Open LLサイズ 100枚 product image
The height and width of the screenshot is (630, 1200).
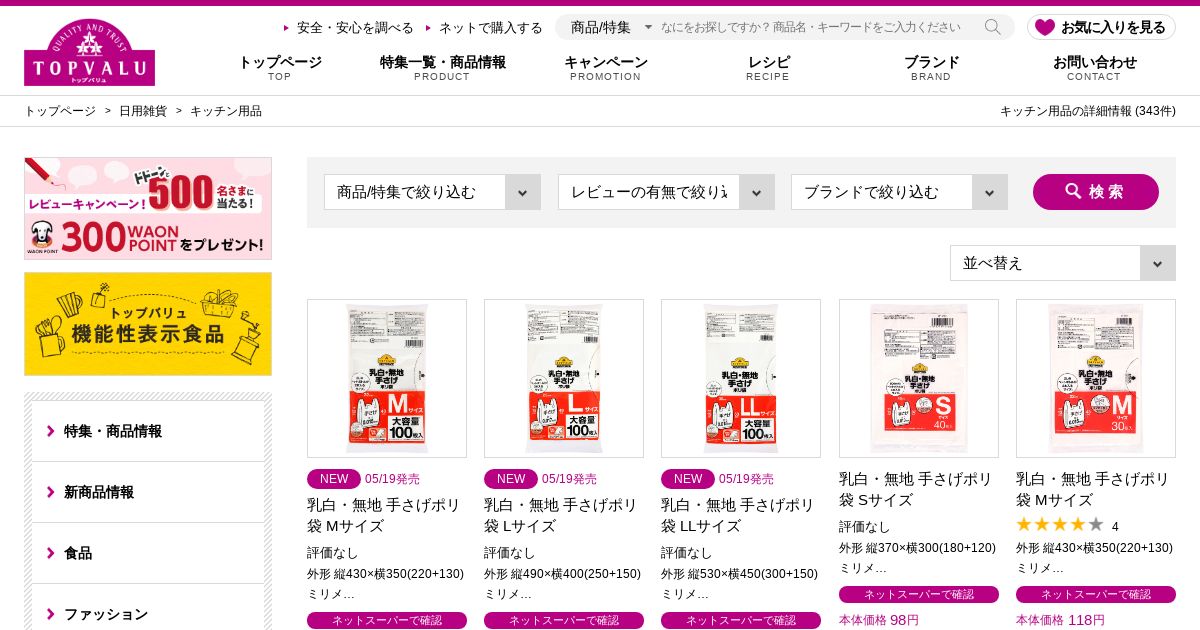(741, 378)
